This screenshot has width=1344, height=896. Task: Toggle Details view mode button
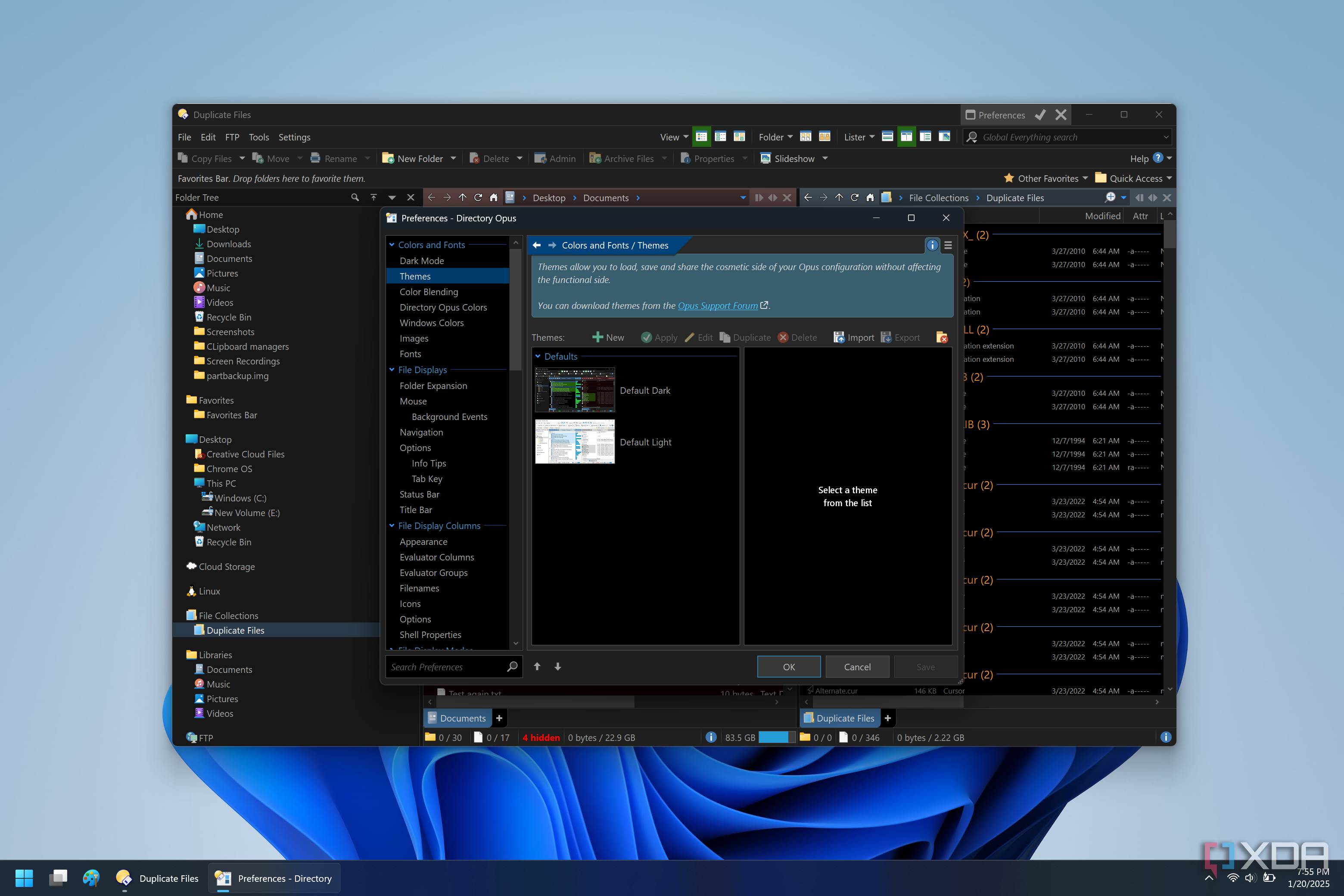pyautogui.click(x=701, y=137)
